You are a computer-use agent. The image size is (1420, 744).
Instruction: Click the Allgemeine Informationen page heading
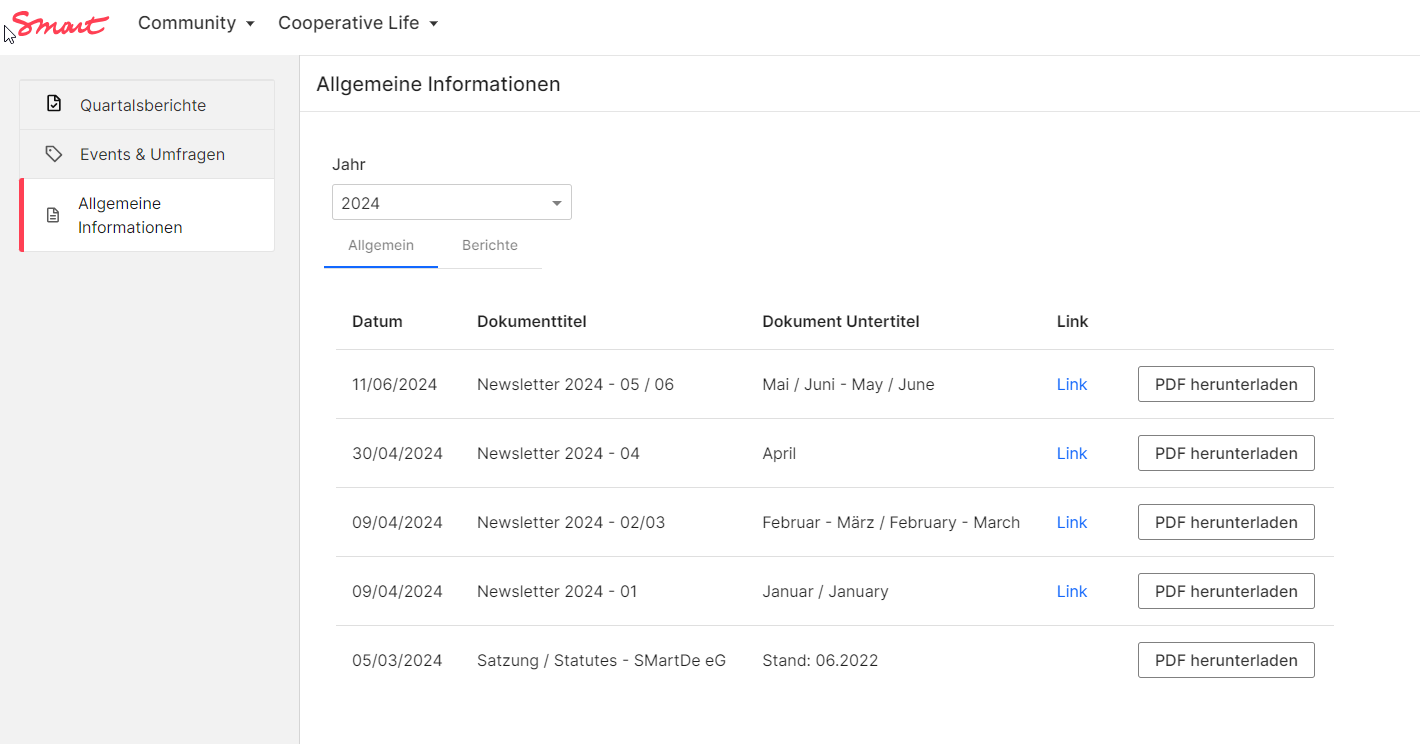[438, 84]
